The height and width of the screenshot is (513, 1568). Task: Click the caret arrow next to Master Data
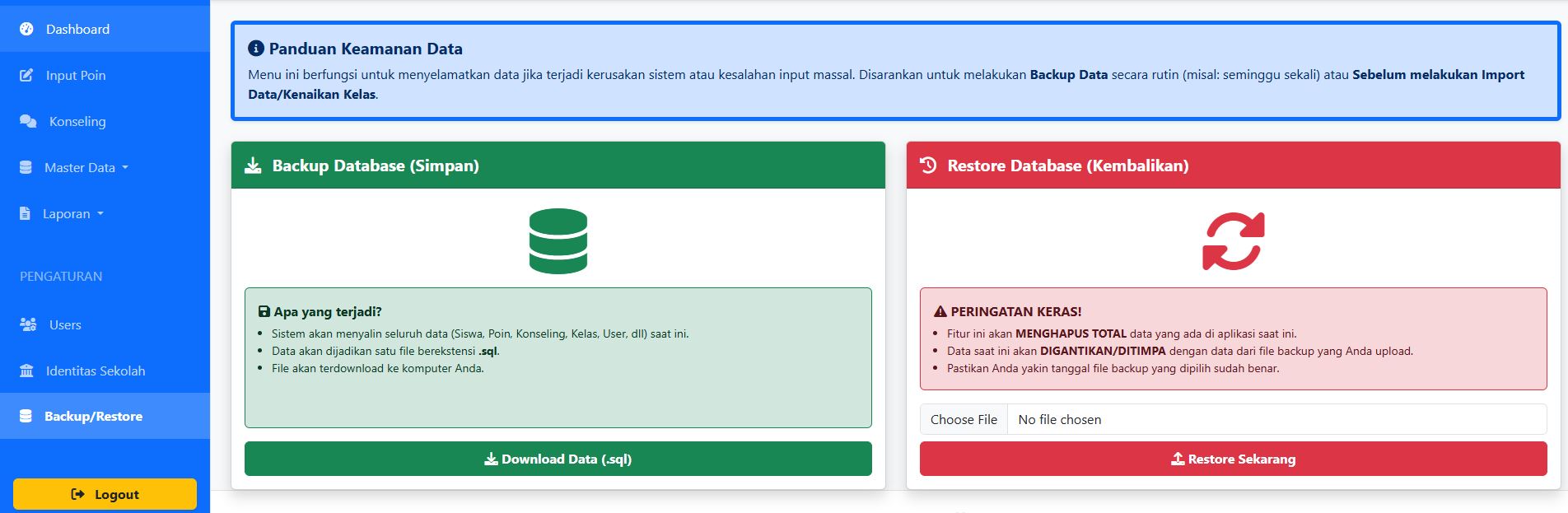(125, 167)
